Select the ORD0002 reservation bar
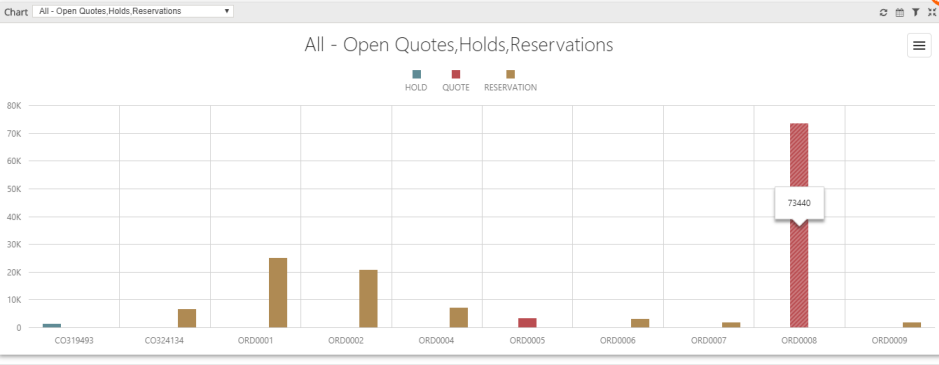939x365 pixels. pos(368,298)
